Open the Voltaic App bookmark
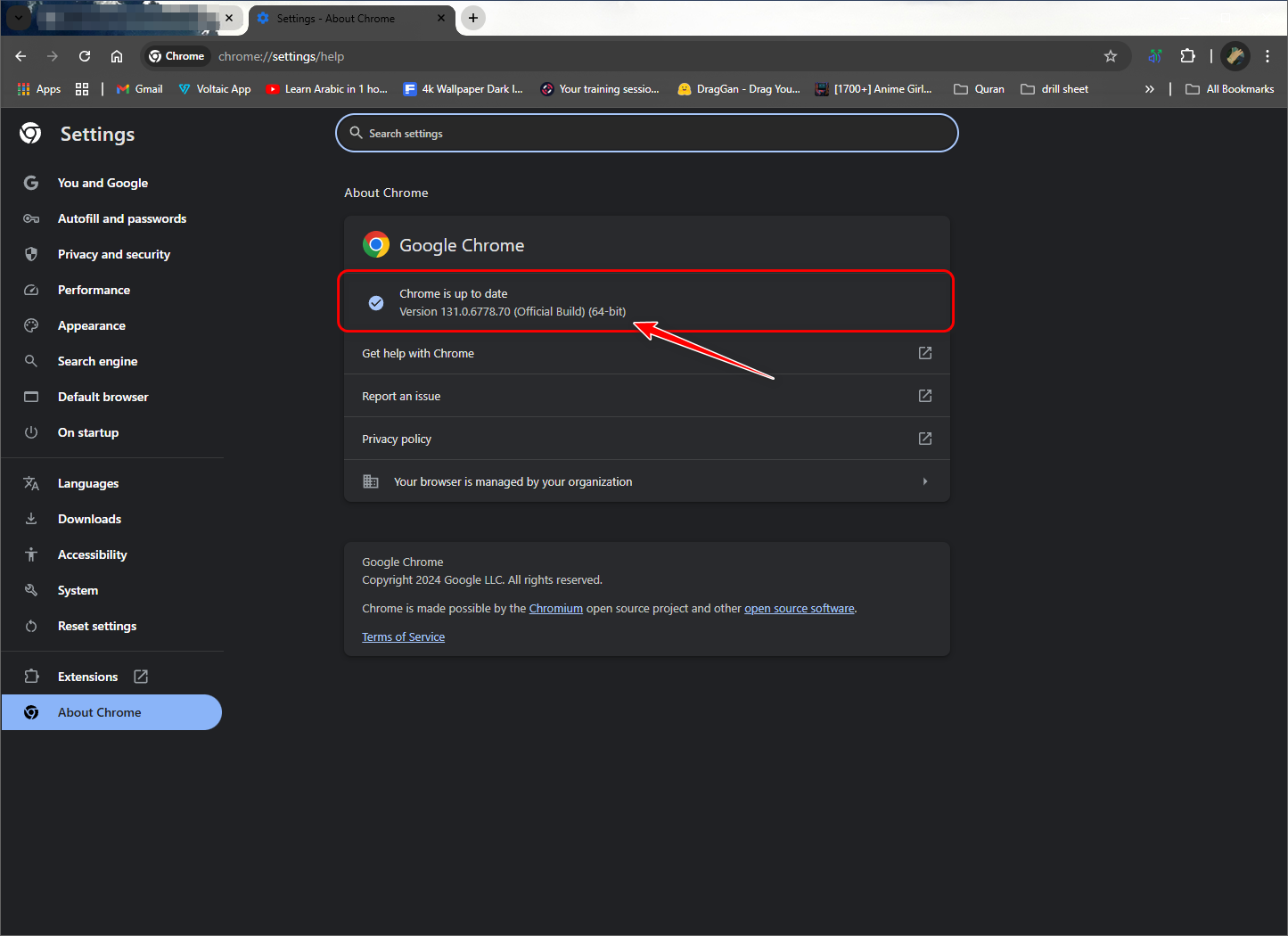1288x936 pixels. coord(215,89)
